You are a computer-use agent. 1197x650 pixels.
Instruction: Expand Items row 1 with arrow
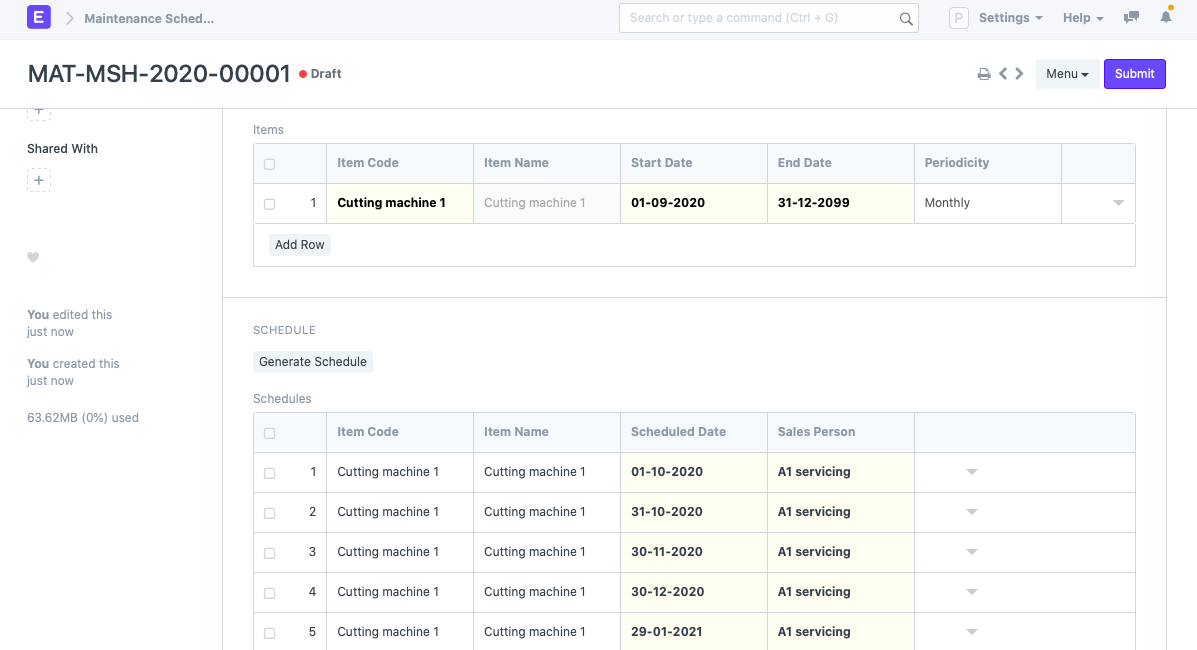pos(1118,203)
